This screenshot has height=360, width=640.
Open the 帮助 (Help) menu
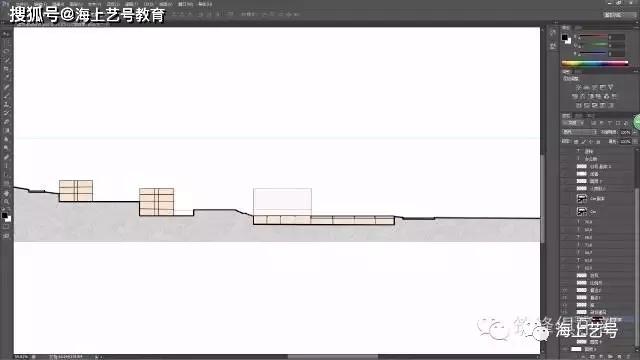click(205, 4)
